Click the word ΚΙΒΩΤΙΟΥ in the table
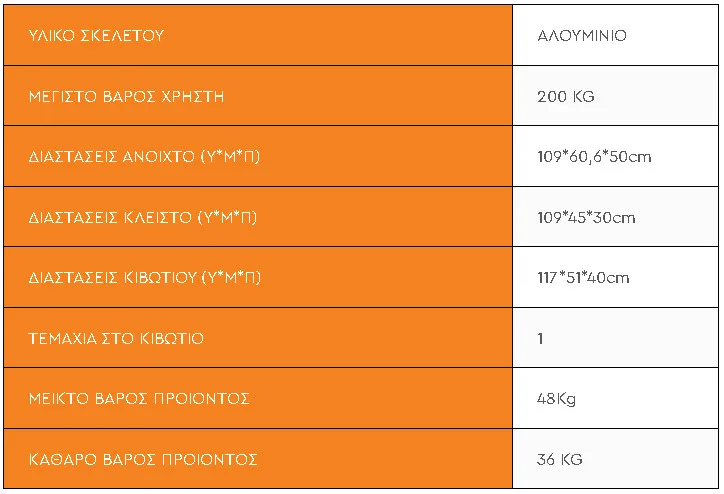 pyautogui.click(x=159, y=277)
